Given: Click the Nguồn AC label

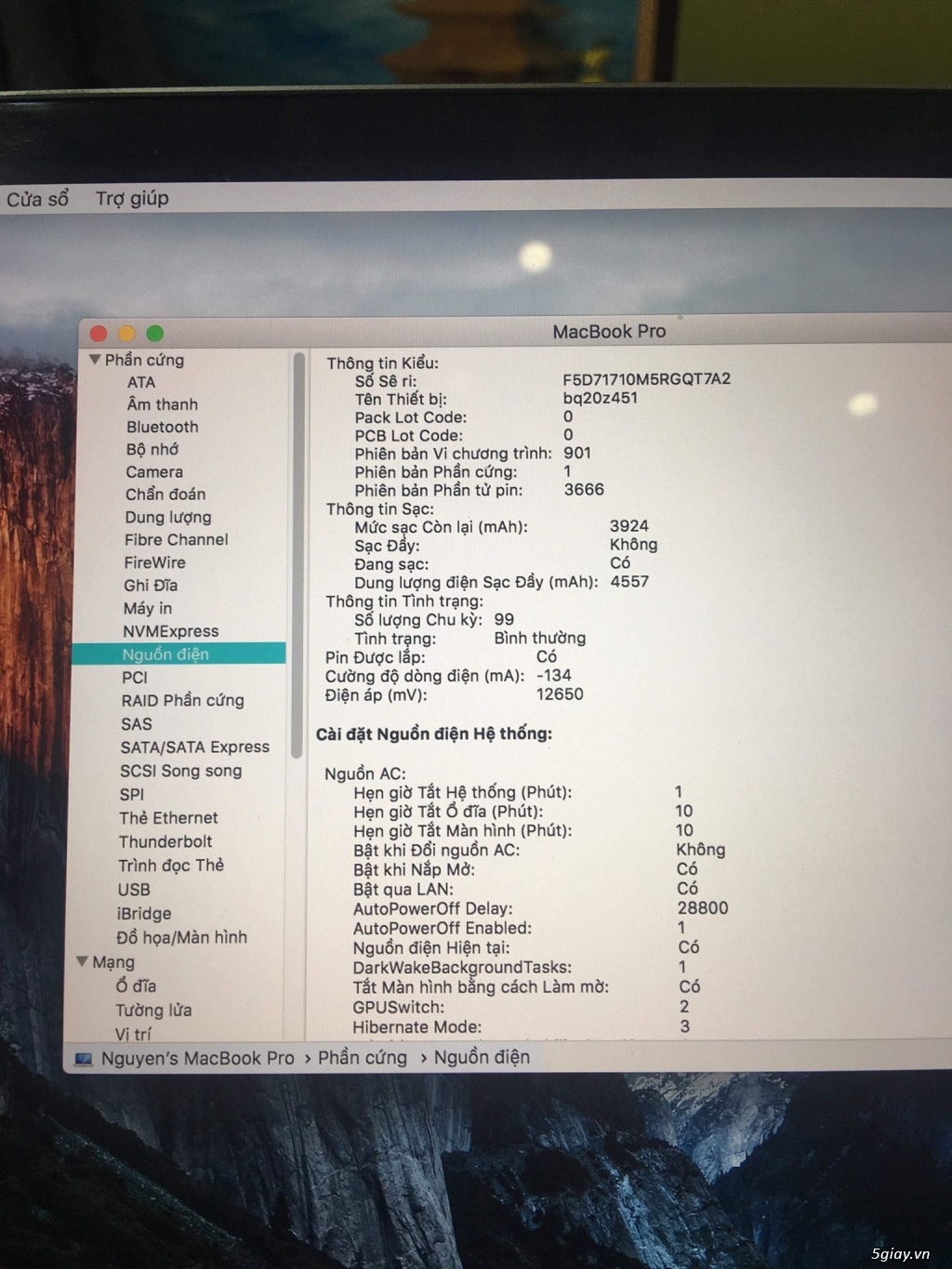Looking at the screenshot, I should pos(365,773).
